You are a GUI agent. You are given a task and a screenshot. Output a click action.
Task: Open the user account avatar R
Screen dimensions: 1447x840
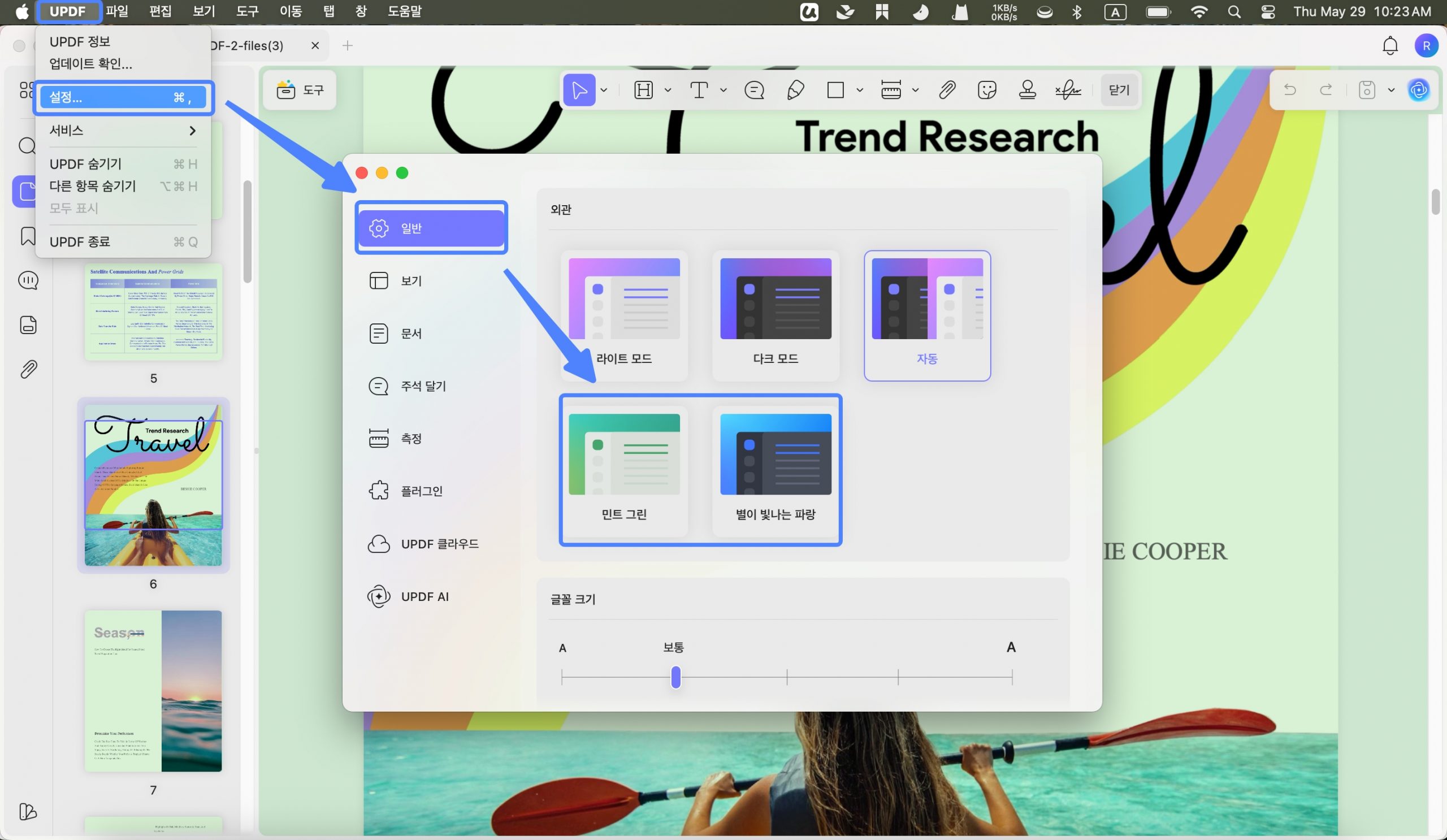coord(1426,45)
